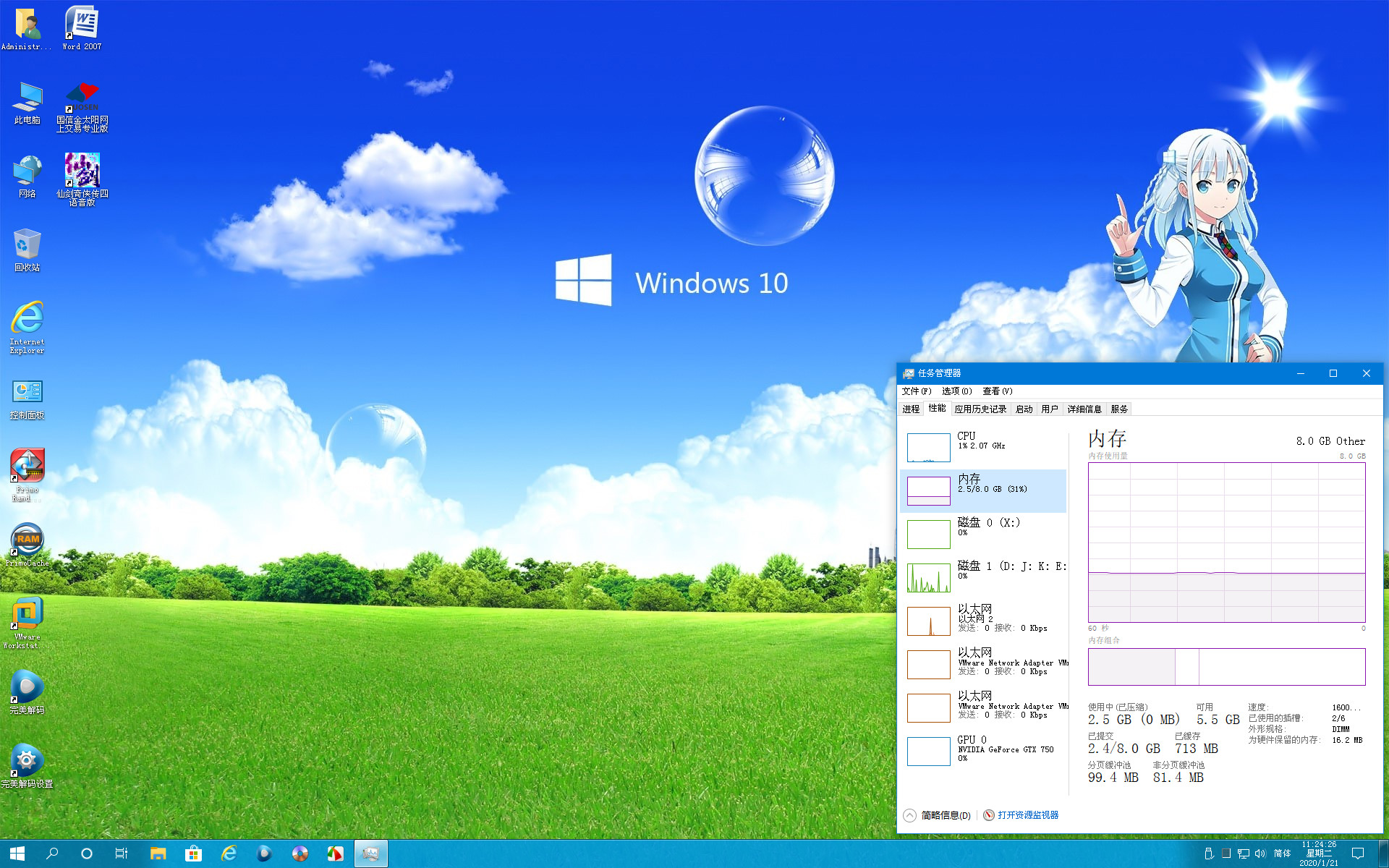Open the 选项(O) menu
Screen dimensions: 1389x868
[956, 391]
